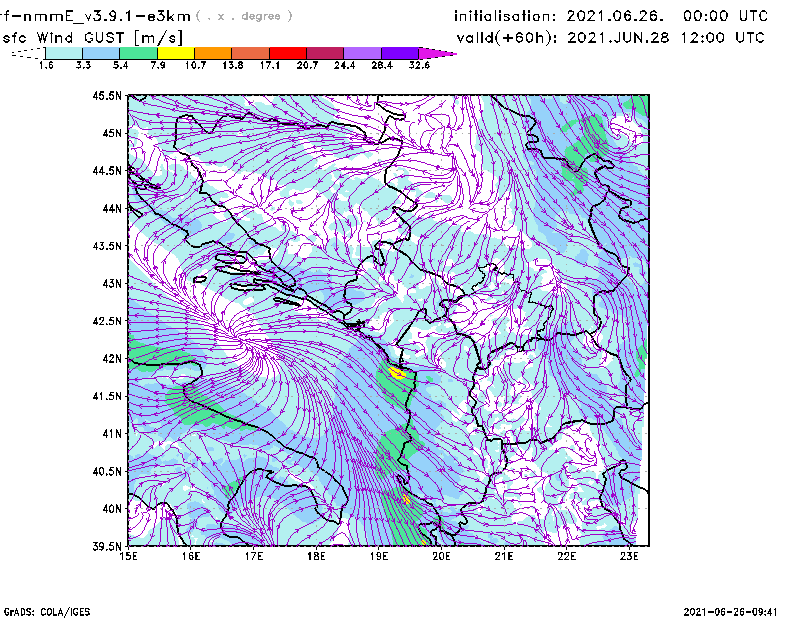Click the yellow gust patch near 42N 19E
This screenshot has width=800, height=618.
click(397, 372)
